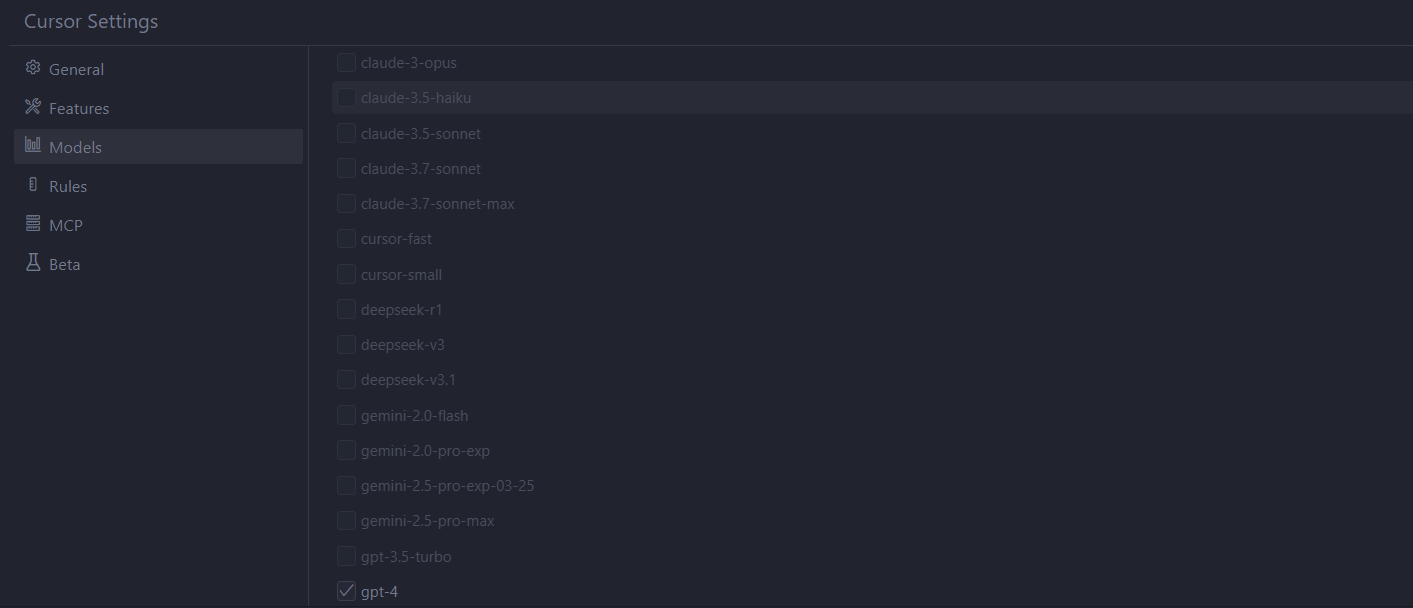
Task: Click the Models bar chart icon
Action: [33, 146]
